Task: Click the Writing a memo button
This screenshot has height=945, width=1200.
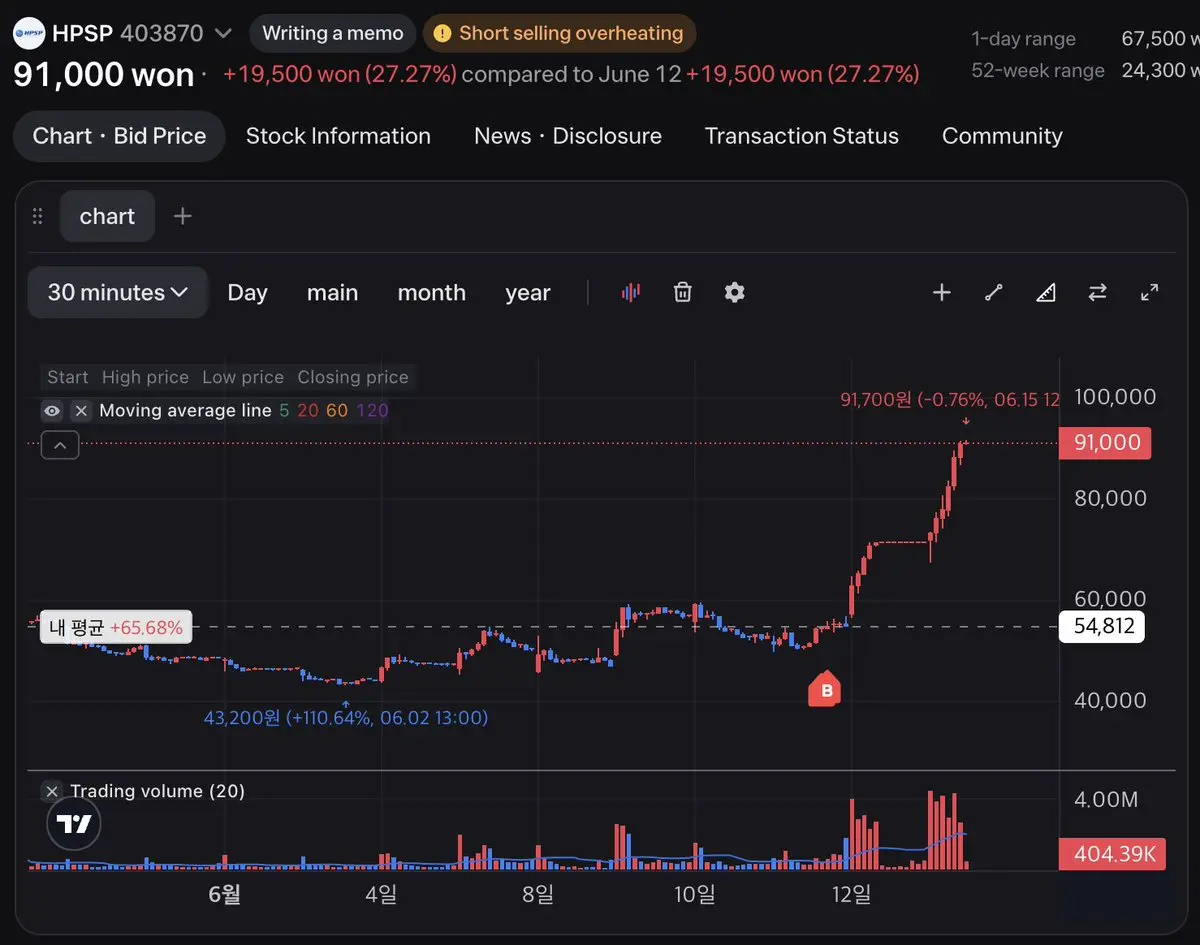Action: point(333,33)
